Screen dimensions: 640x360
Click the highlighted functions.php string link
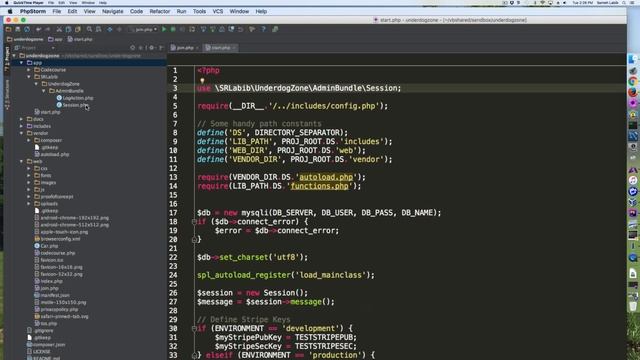pos(320,186)
